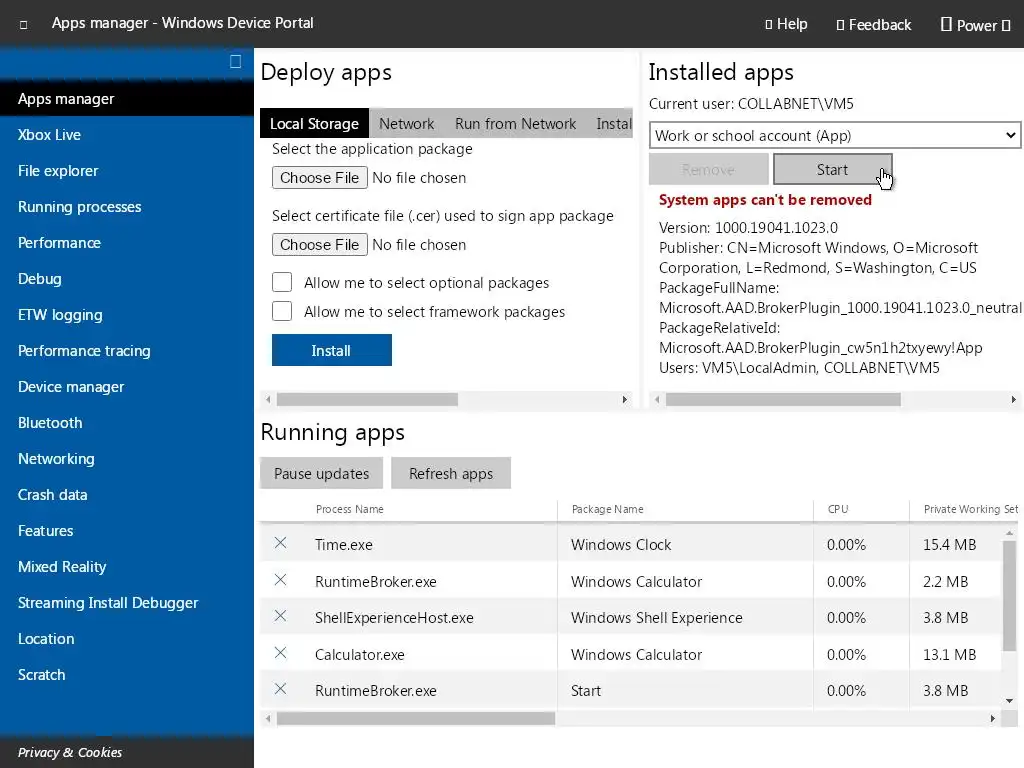
Task: Open Help in the top bar
Action: pyautogui.click(x=786, y=24)
